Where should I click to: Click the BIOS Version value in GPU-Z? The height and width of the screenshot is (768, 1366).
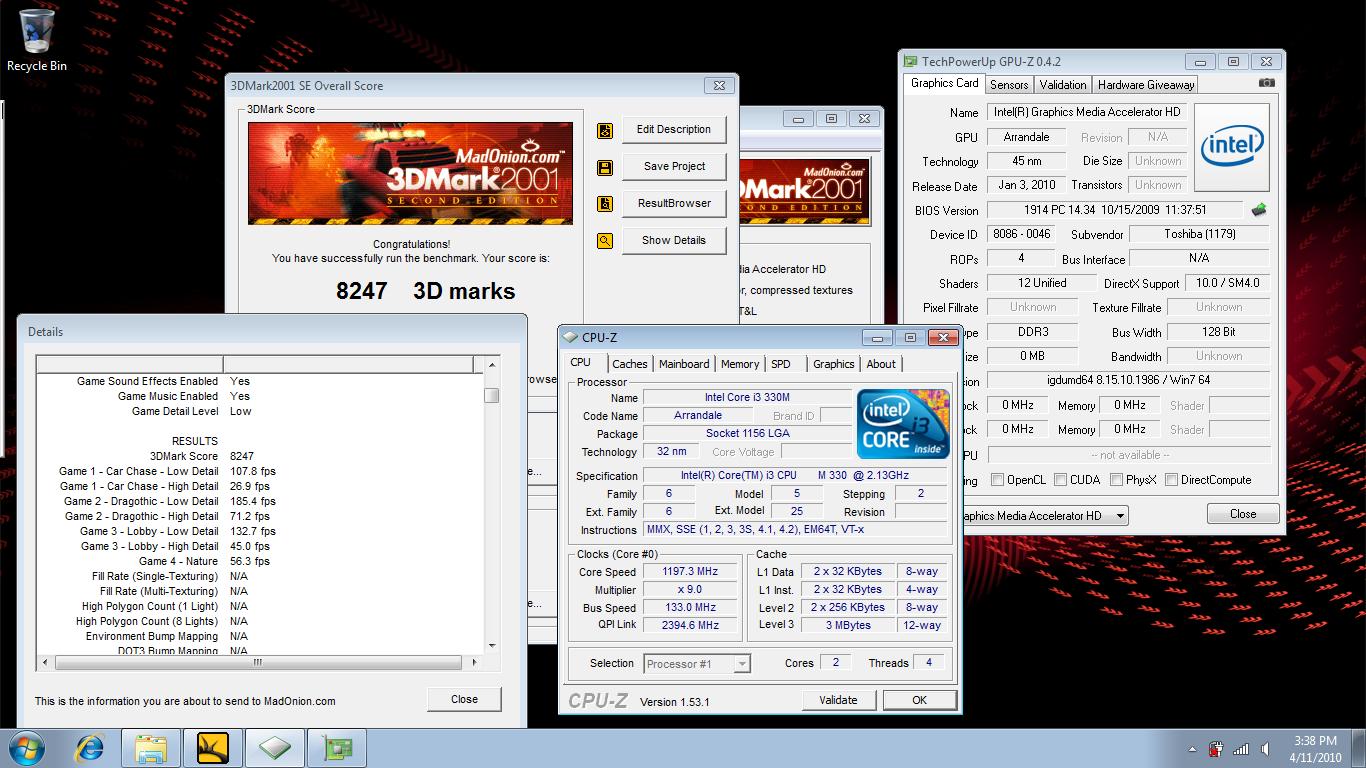pos(1115,210)
